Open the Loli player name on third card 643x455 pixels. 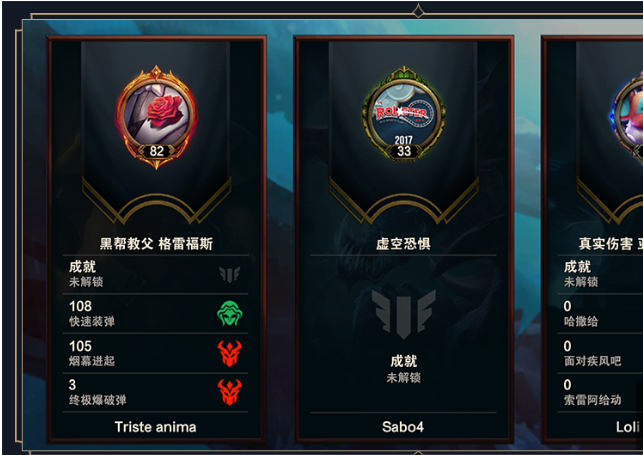(628, 427)
